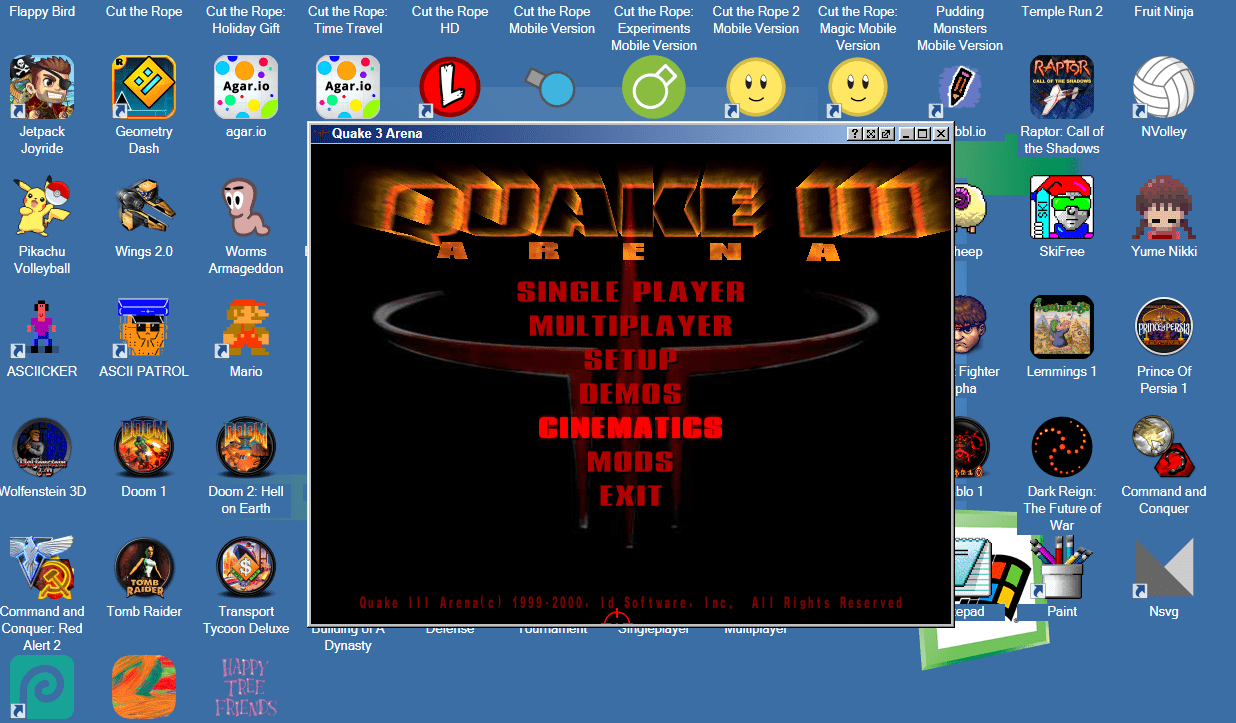The height and width of the screenshot is (723, 1236).
Task: Select the Pikachu Volleyball icon
Action: click(42, 207)
